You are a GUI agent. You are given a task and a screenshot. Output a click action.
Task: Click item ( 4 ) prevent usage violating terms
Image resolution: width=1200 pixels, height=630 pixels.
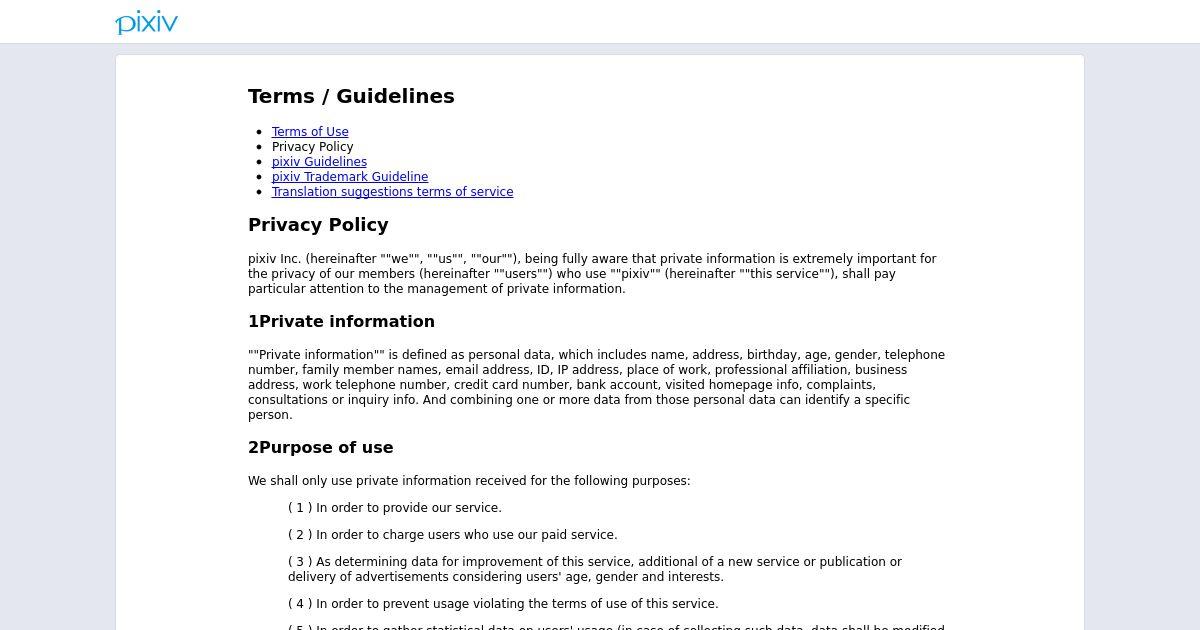(x=503, y=604)
